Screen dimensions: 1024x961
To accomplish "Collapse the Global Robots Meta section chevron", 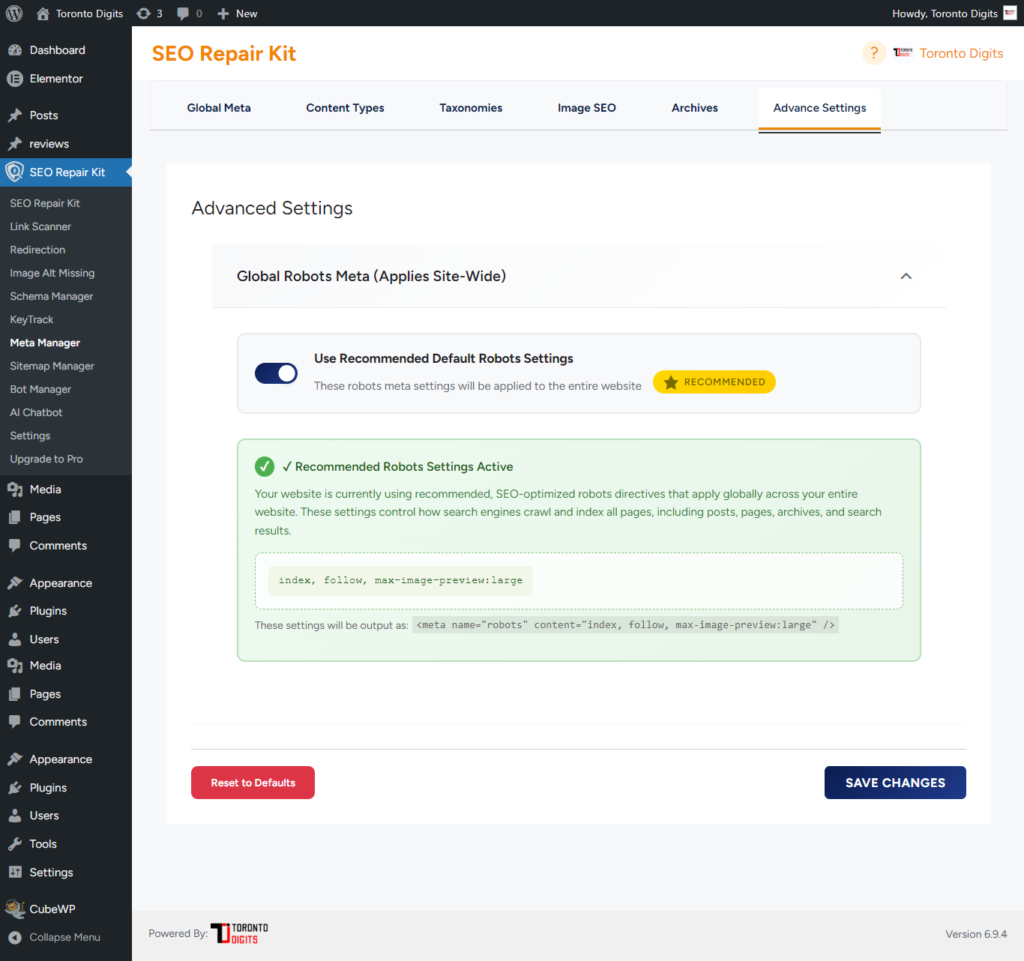I will tap(906, 276).
